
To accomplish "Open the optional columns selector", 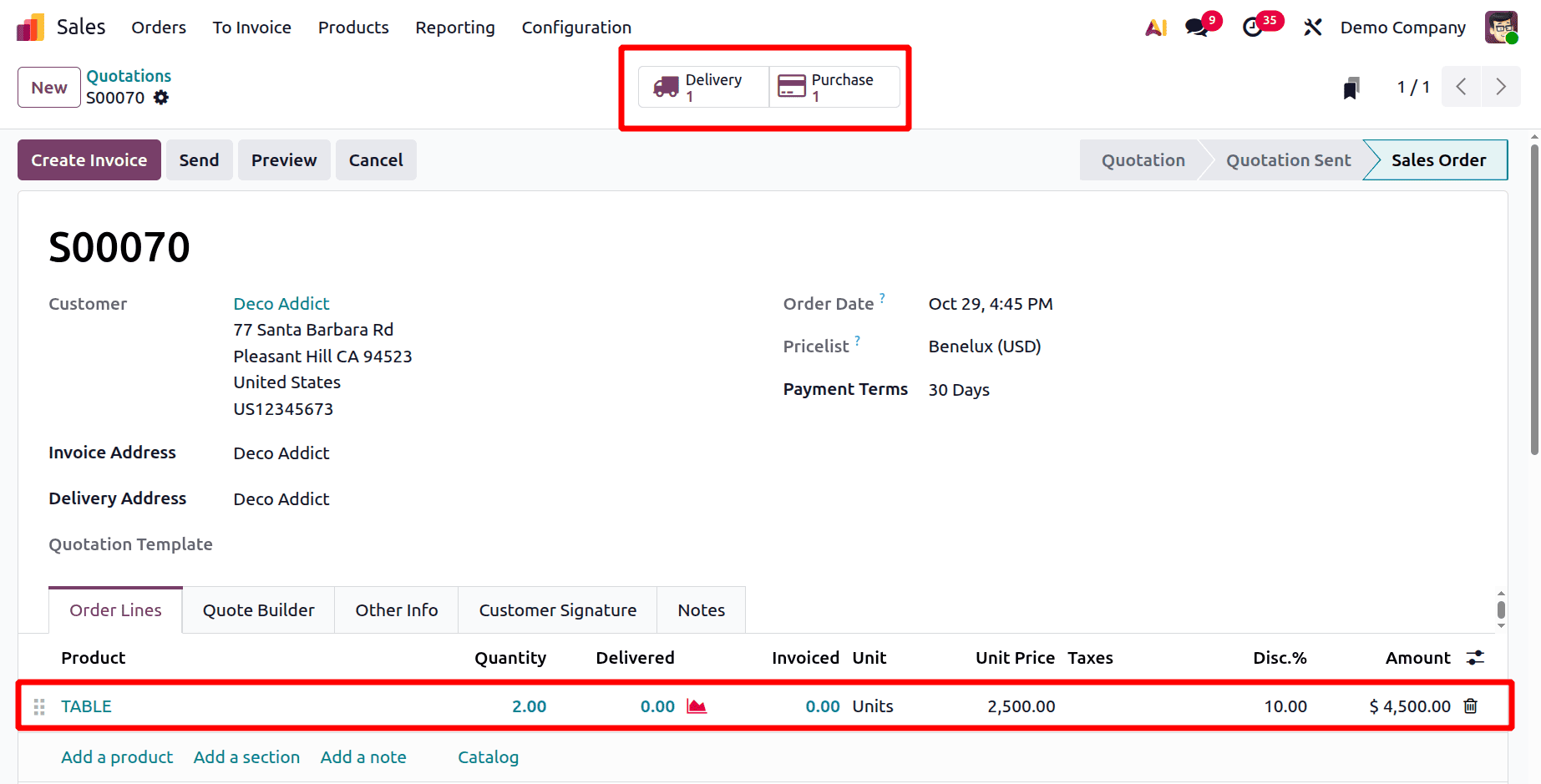I will coord(1473,657).
